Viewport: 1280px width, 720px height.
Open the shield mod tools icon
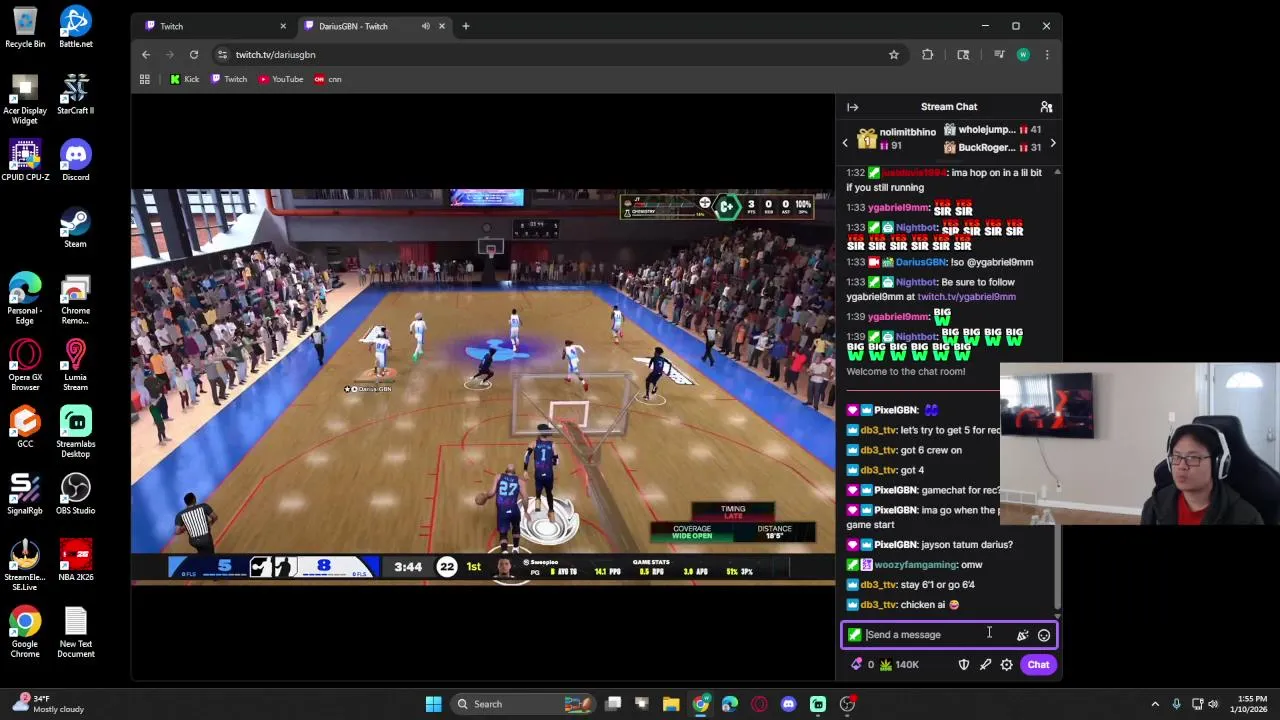(x=964, y=665)
